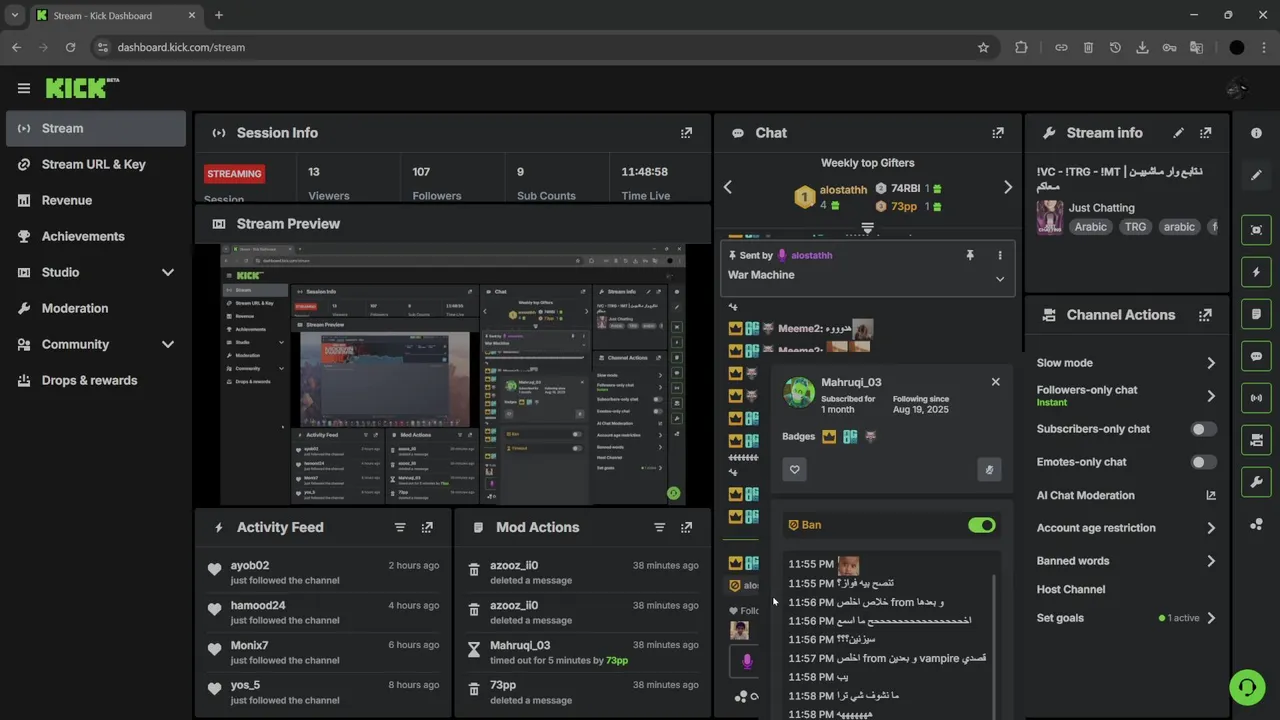Click the pencil edit icon in the right rail
Screen dimensions: 1280x720
coord(1257,175)
